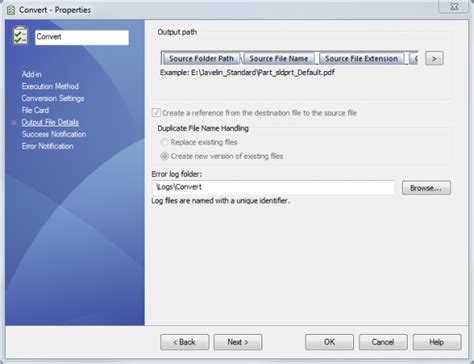Click the Cancel button

tap(383, 342)
